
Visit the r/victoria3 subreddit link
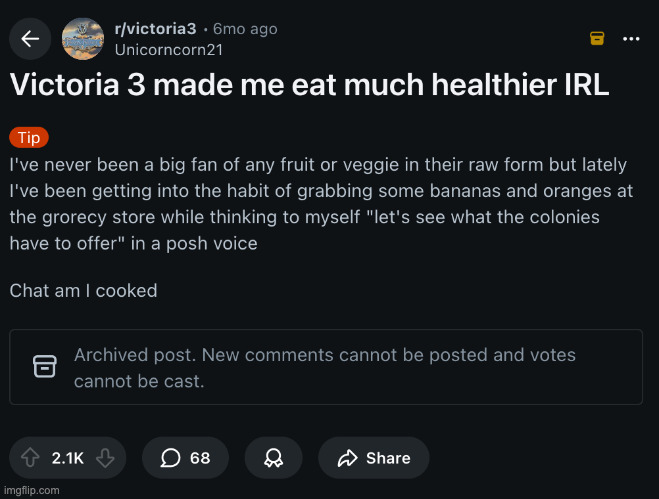click(x=155, y=29)
